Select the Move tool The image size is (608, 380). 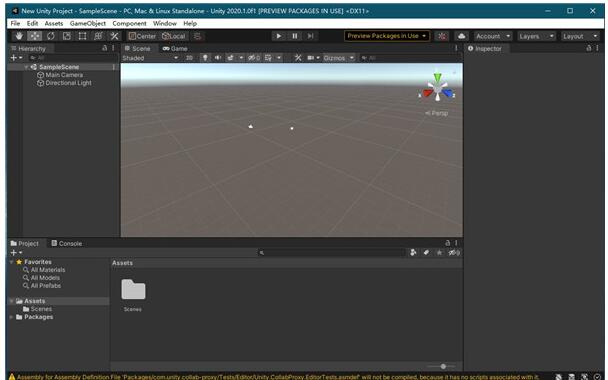coord(35,36)
